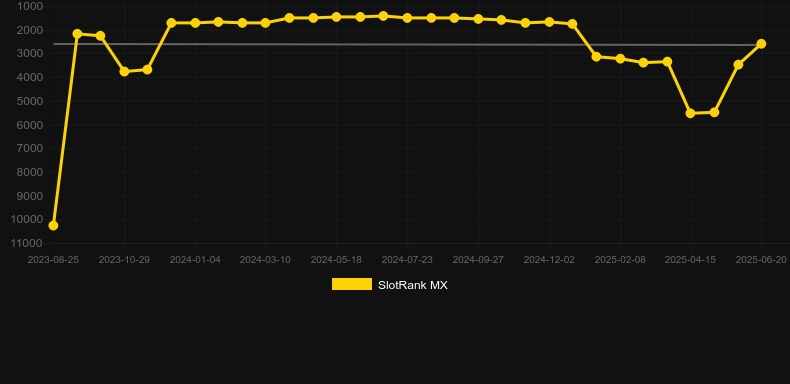Click the 2025-06-20 x-axis date label

click(x=761, y=260)
